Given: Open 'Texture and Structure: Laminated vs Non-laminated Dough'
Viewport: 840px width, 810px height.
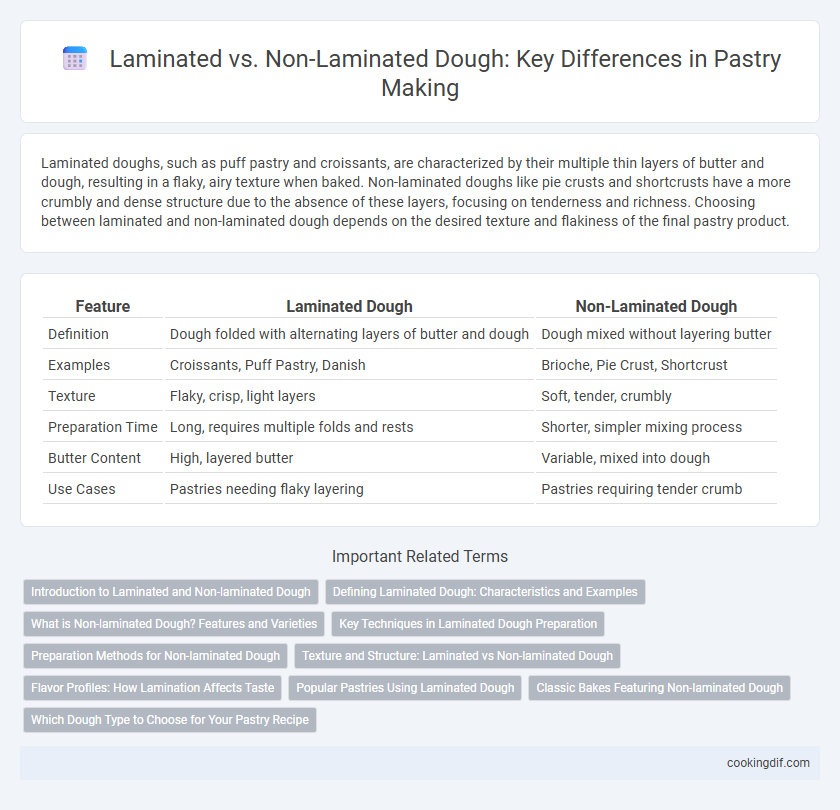Looking at the screenshot, I should (x=458, y=656).
